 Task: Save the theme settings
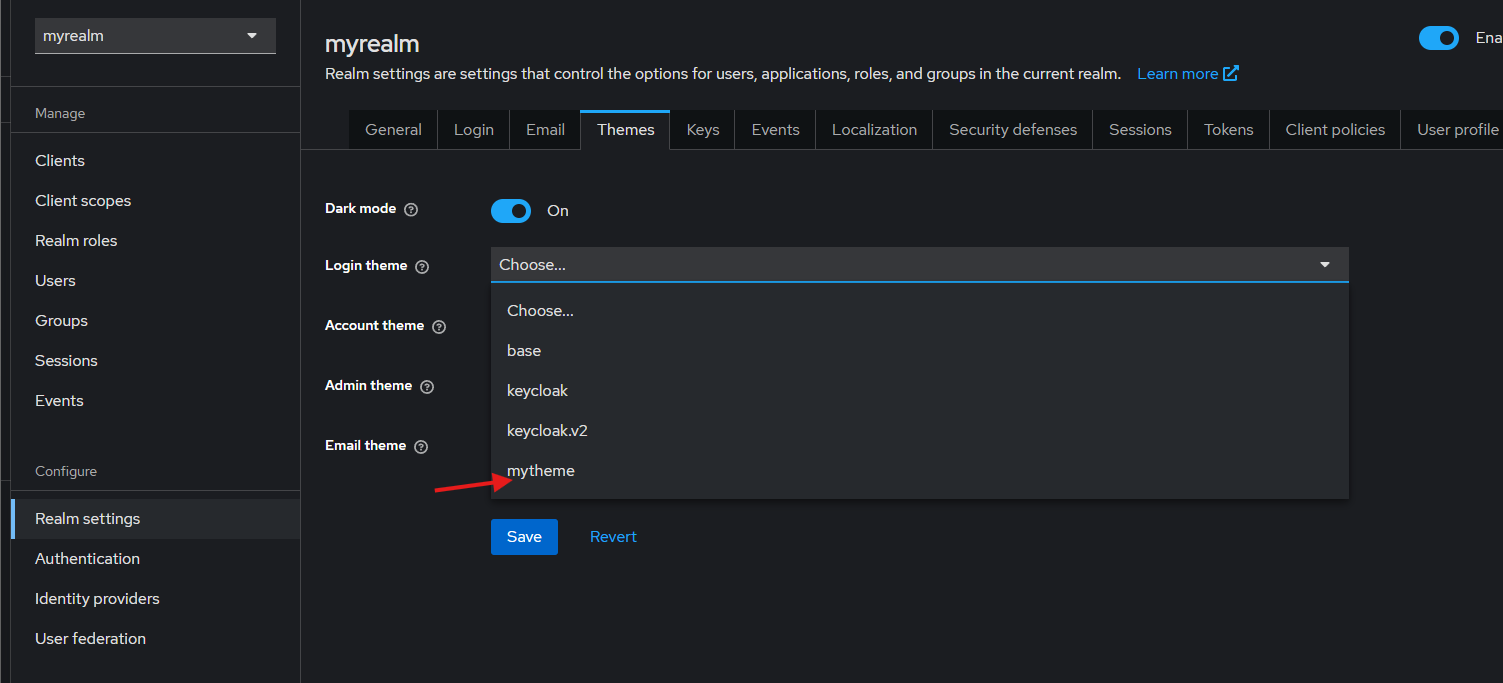coord(524,537)
